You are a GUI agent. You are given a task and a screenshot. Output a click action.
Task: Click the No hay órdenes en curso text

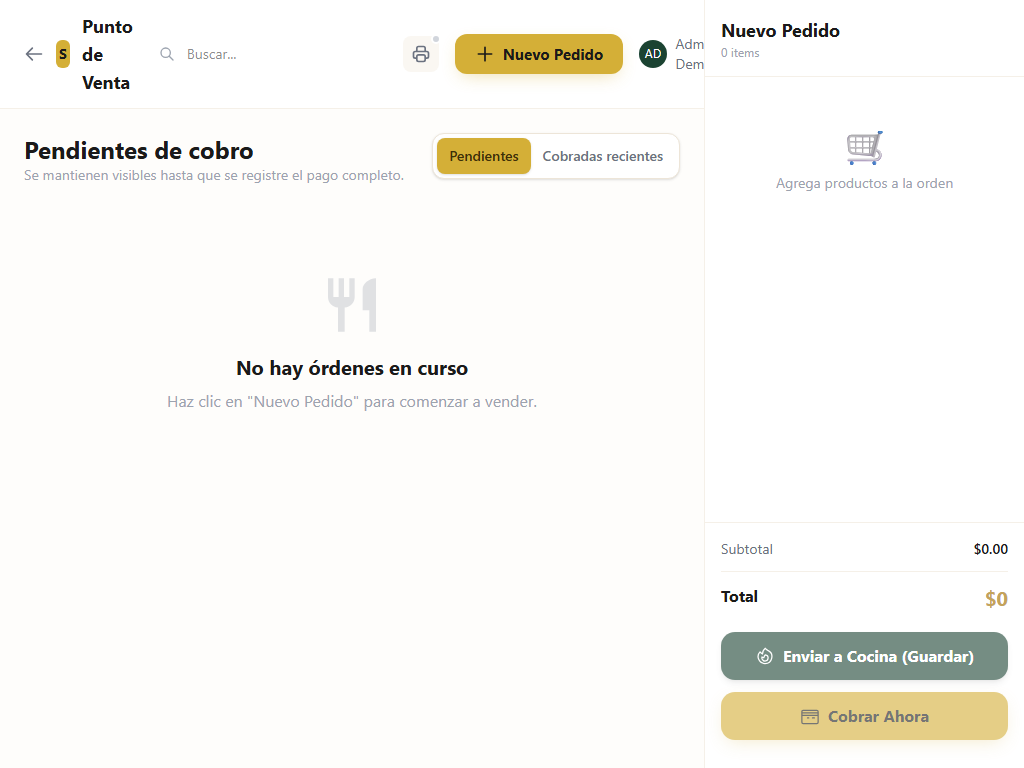[x=352, y=368]
